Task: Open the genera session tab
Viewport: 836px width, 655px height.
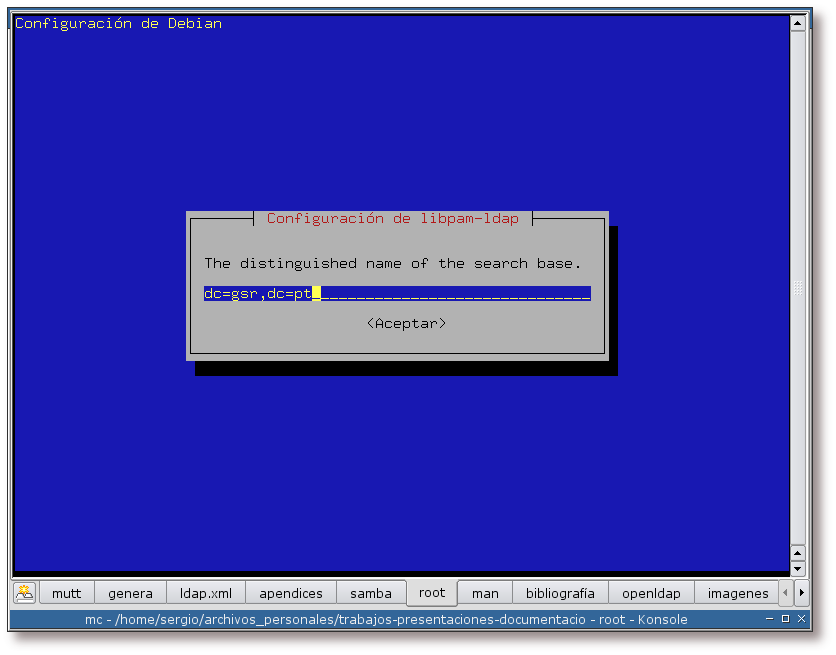Action: [130, 593]
